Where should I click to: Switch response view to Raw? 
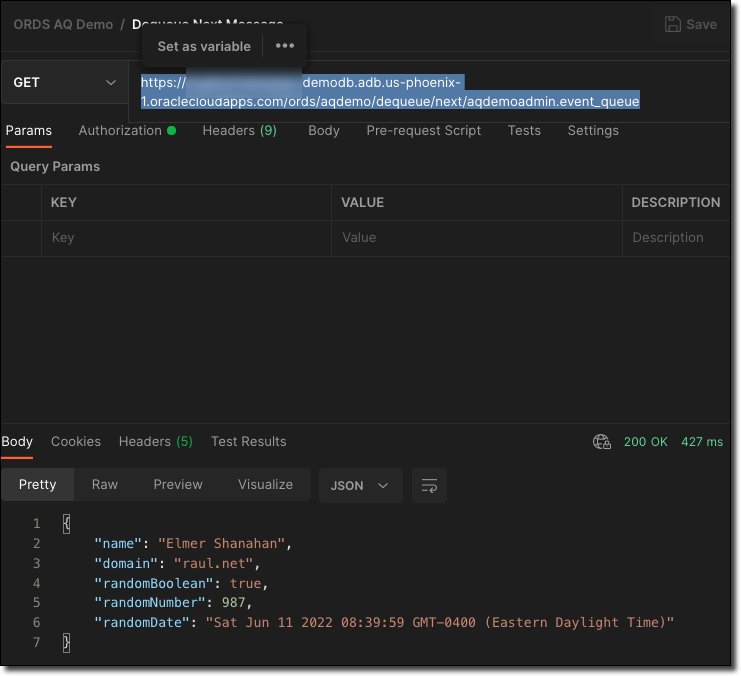(105, 485)
